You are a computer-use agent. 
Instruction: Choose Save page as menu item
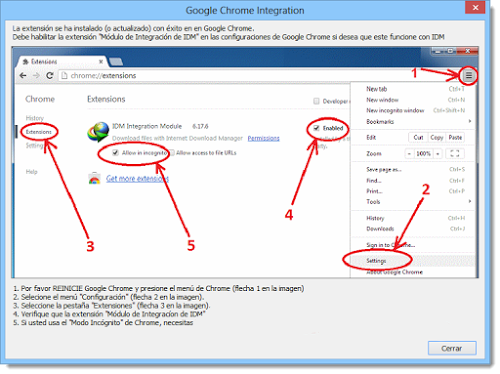(413, 169)
